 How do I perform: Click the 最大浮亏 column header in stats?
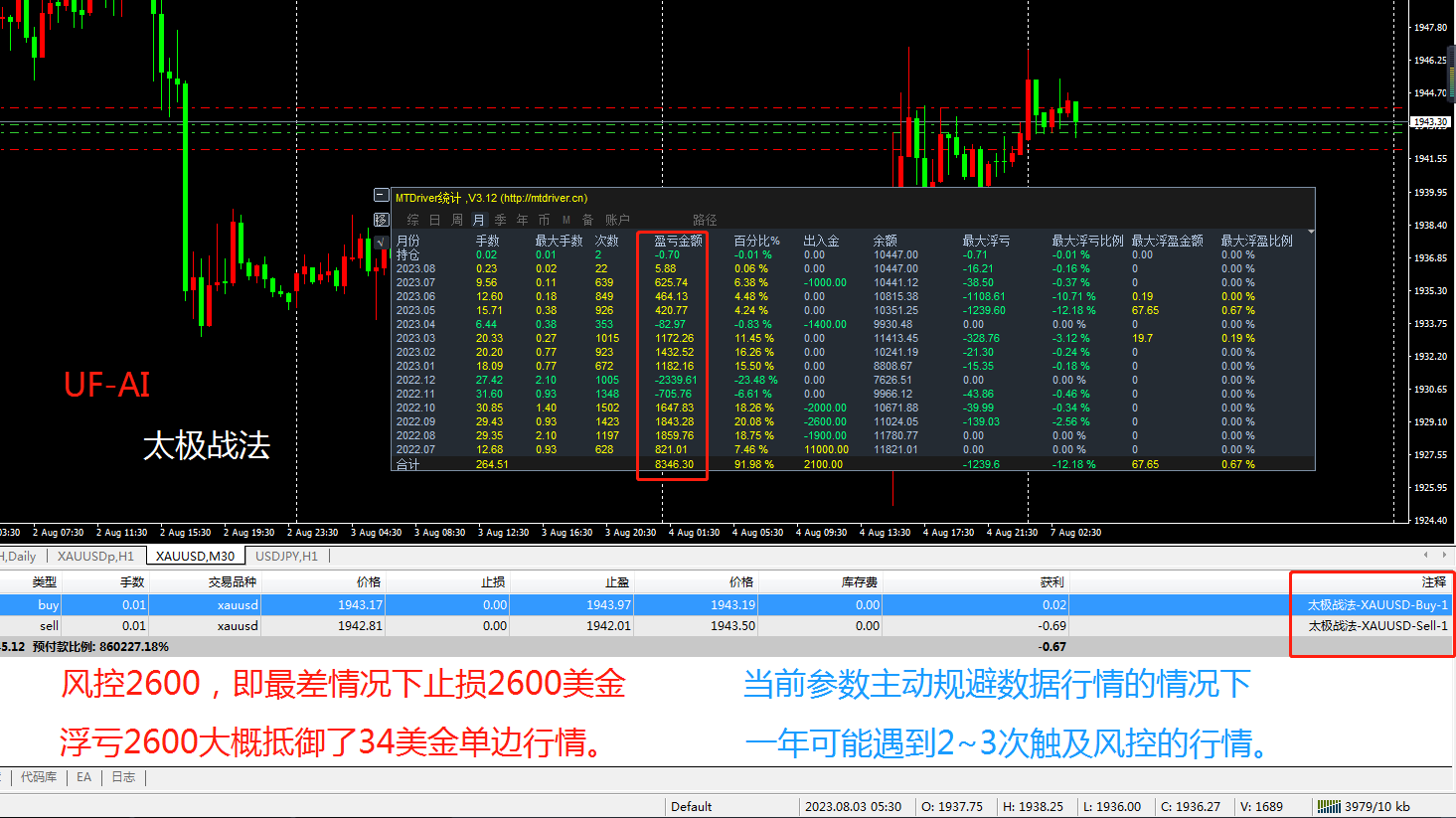(986, 241)
